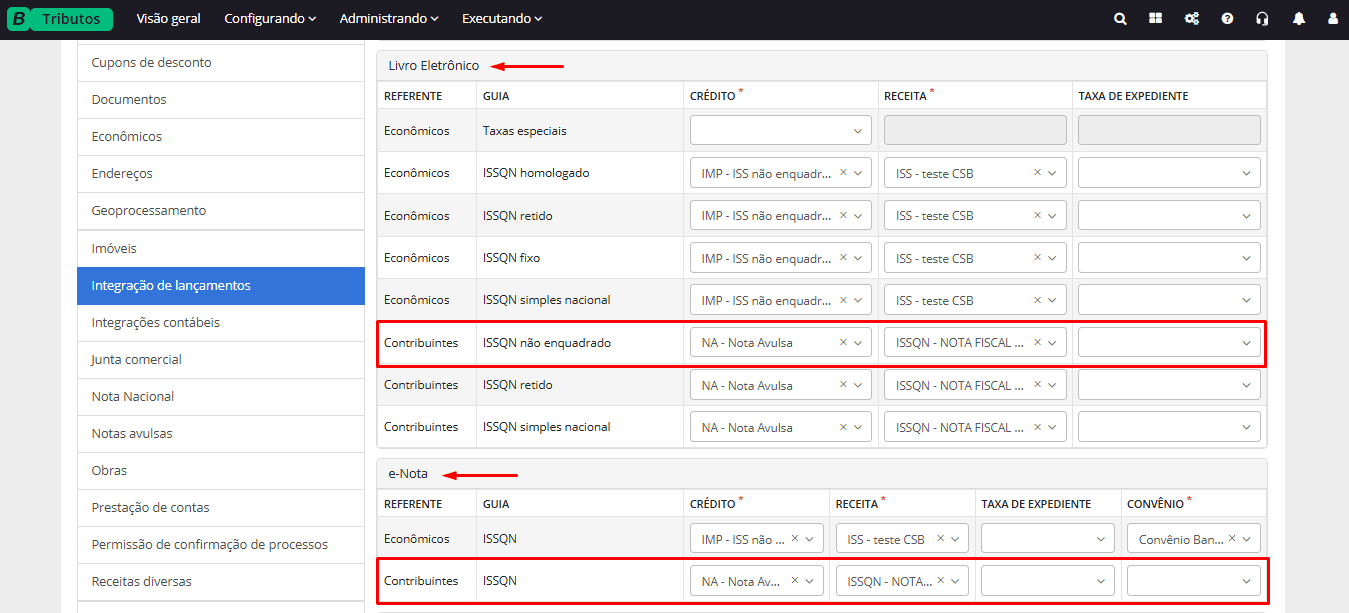Go to Visão geral
Screen dimensions: 1349x613
[168, 19]
